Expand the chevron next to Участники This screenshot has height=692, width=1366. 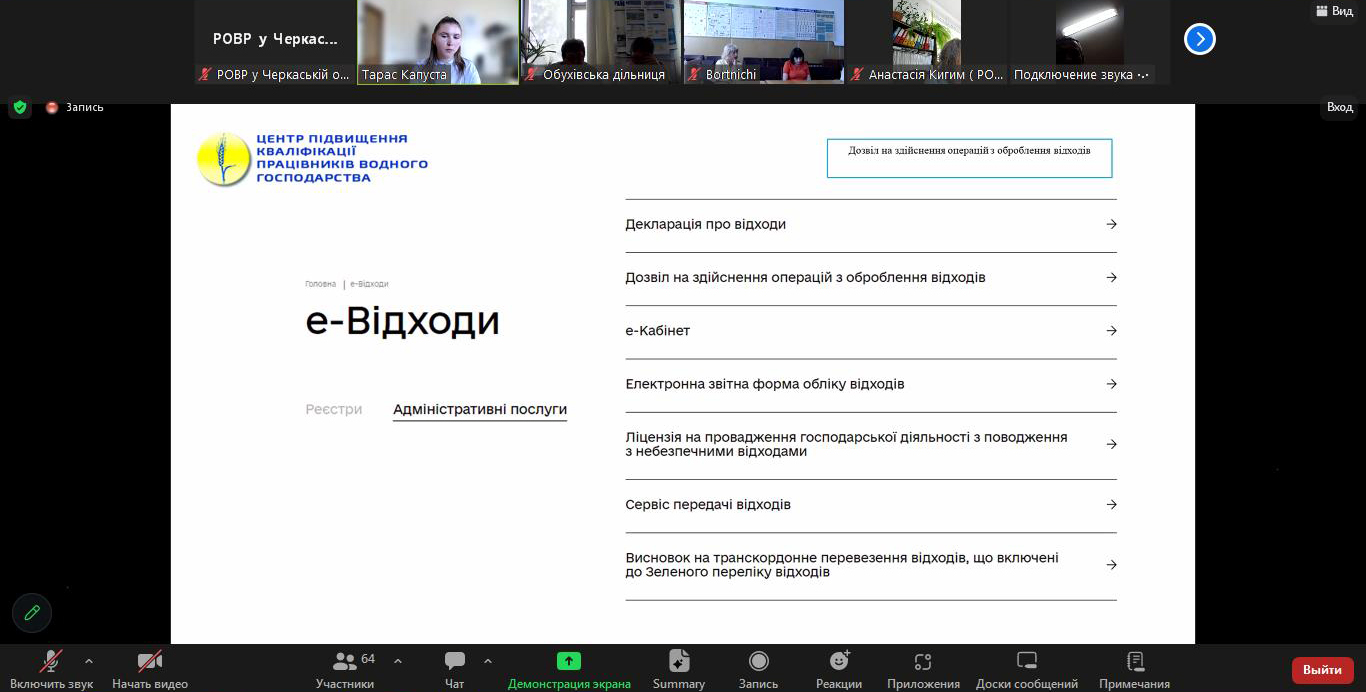click(x=398, y=661)
